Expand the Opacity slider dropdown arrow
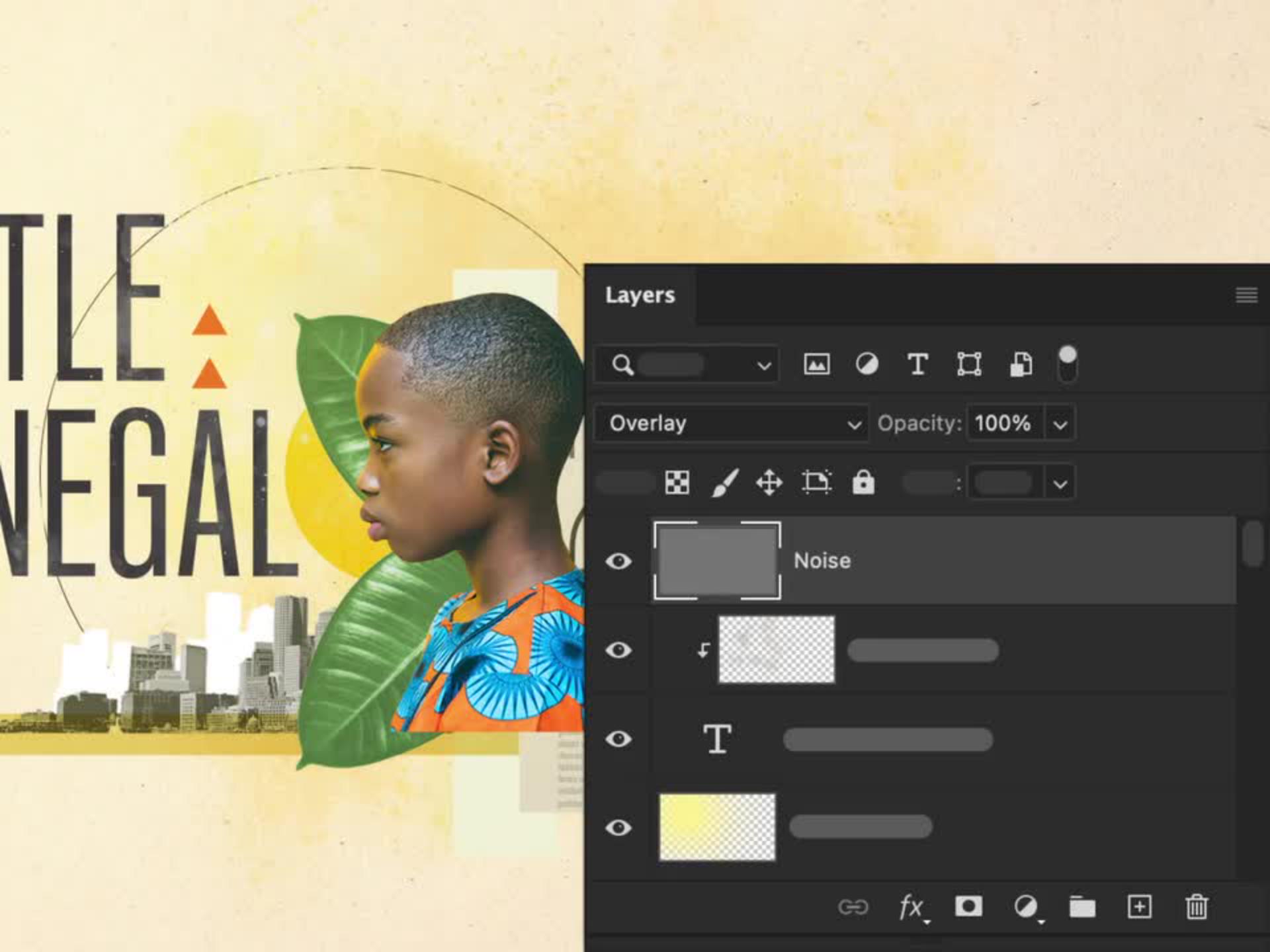This screenshot has width=1270, height=952. pos(1060,424)
